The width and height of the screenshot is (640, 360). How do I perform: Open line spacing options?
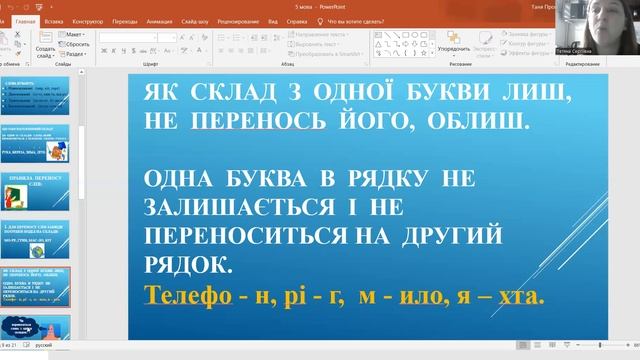pos(277,38)
